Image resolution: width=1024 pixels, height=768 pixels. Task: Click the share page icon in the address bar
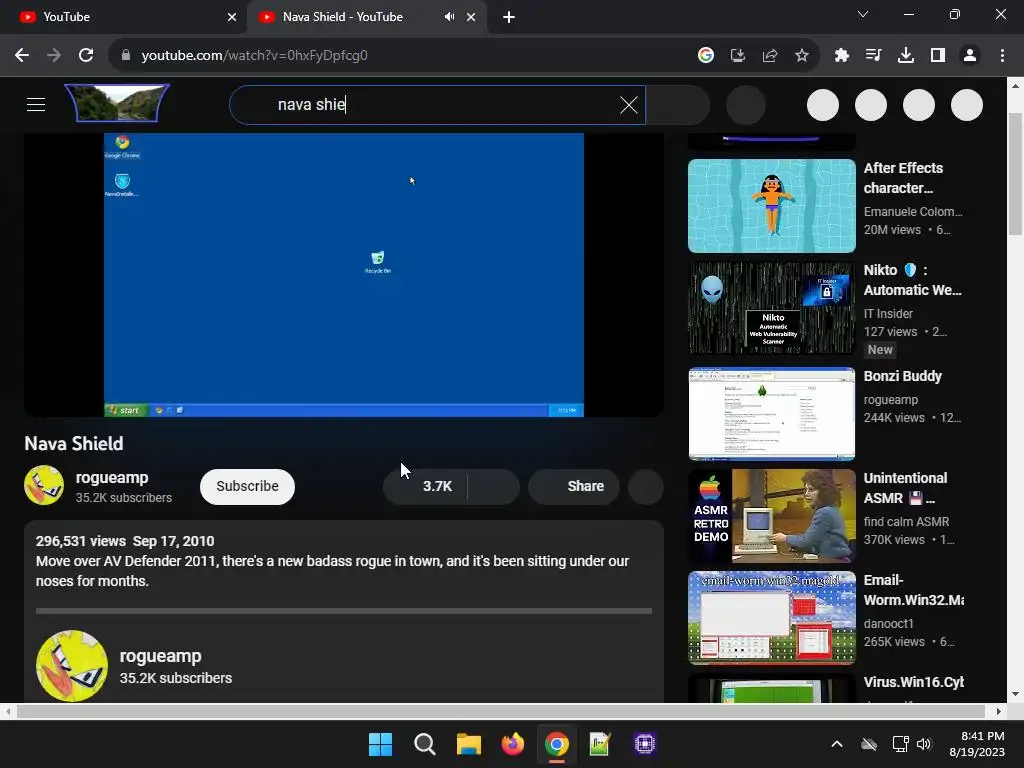coord(769,56)
